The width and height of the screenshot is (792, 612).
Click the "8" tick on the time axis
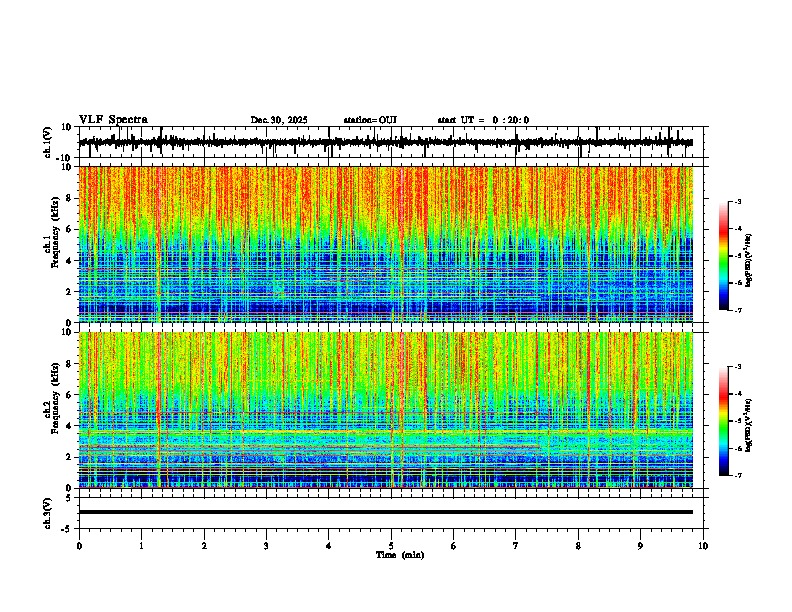[578, 546]
